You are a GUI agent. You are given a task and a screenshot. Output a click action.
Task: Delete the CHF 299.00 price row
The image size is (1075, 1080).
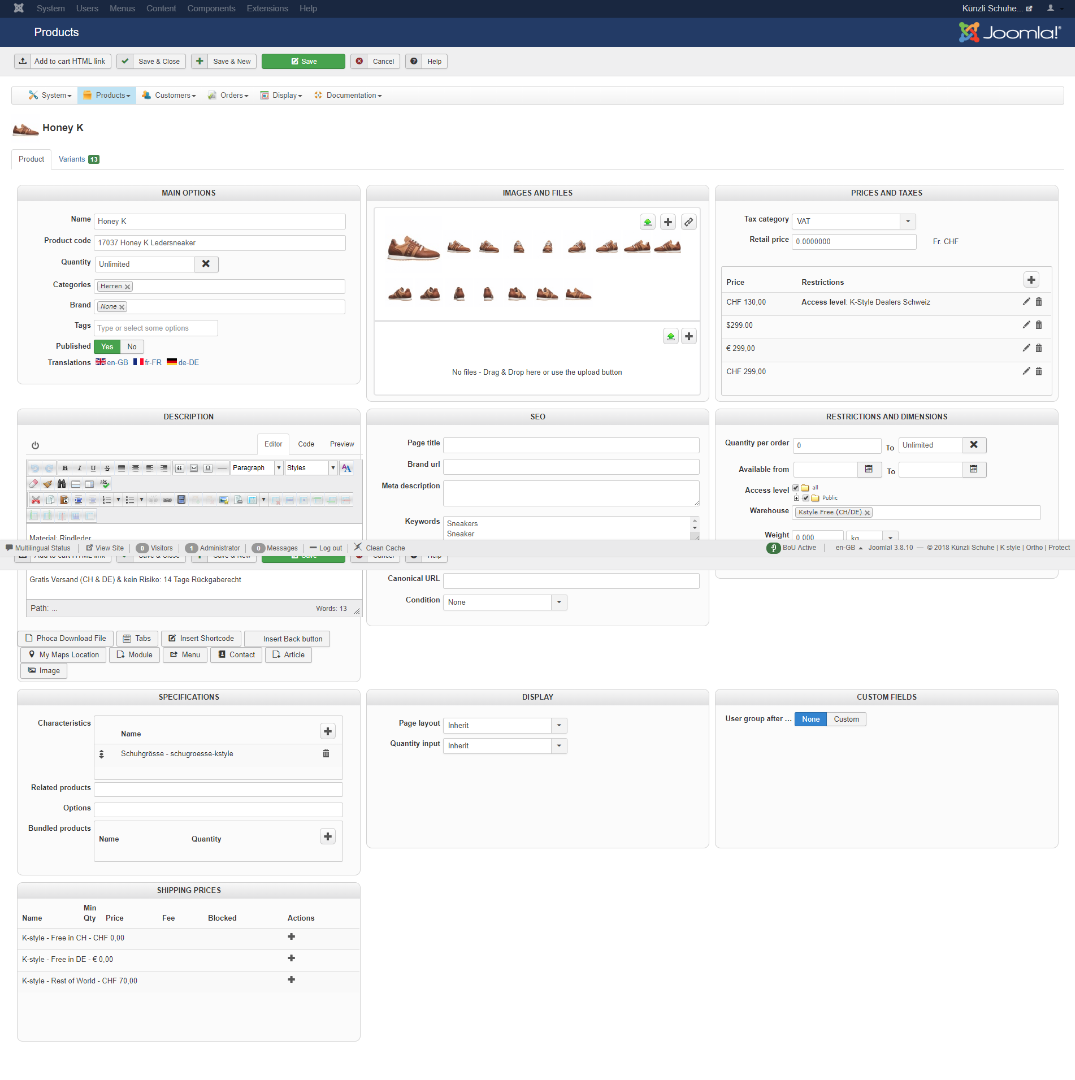tap(1039, 371)
